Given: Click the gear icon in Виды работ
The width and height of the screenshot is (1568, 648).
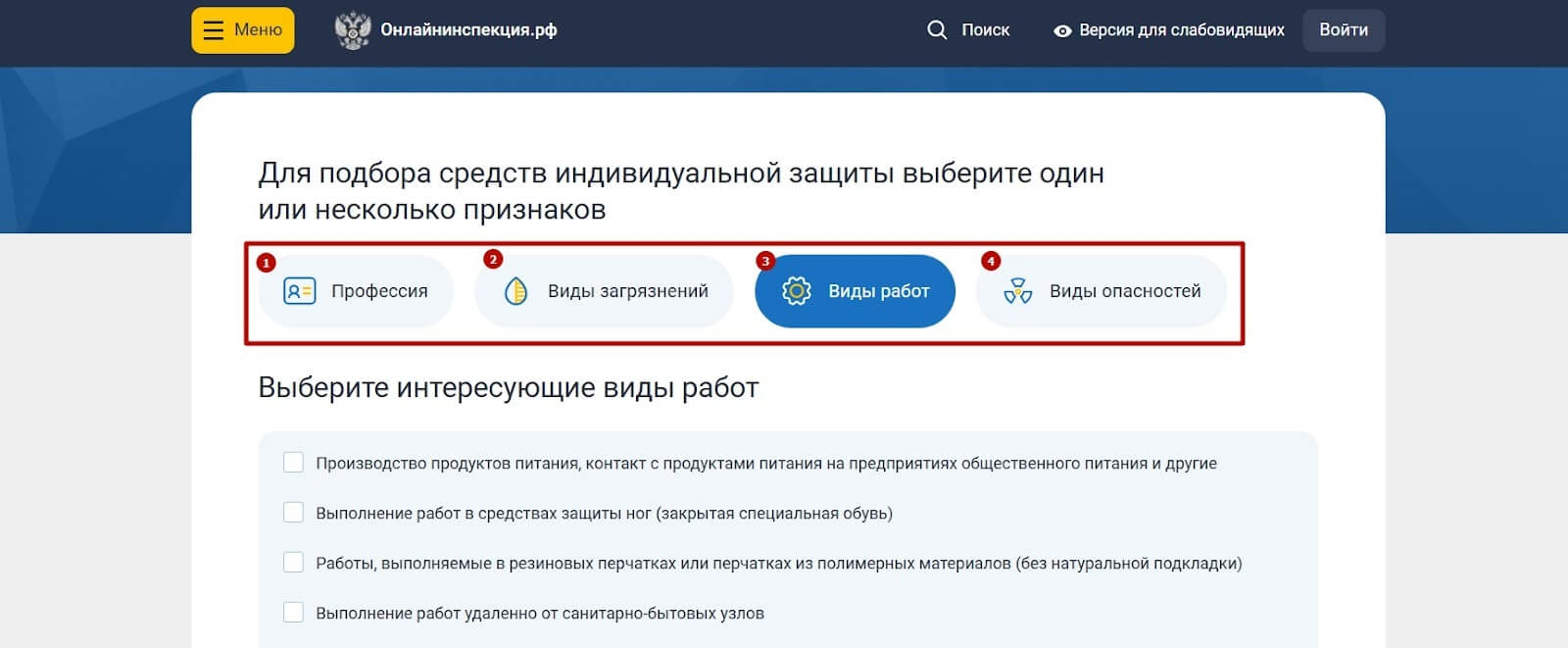Looking at the screenshot, I should (x=797, y=291).
